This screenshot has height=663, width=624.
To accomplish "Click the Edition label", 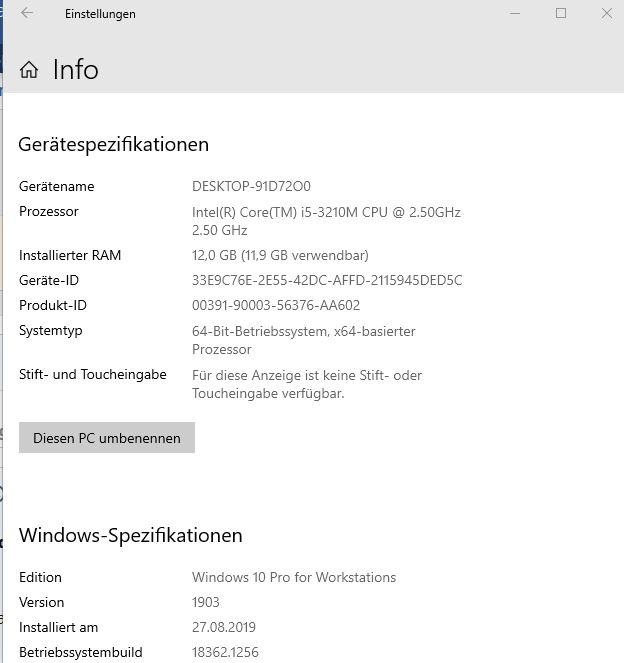I will point(40,577).
